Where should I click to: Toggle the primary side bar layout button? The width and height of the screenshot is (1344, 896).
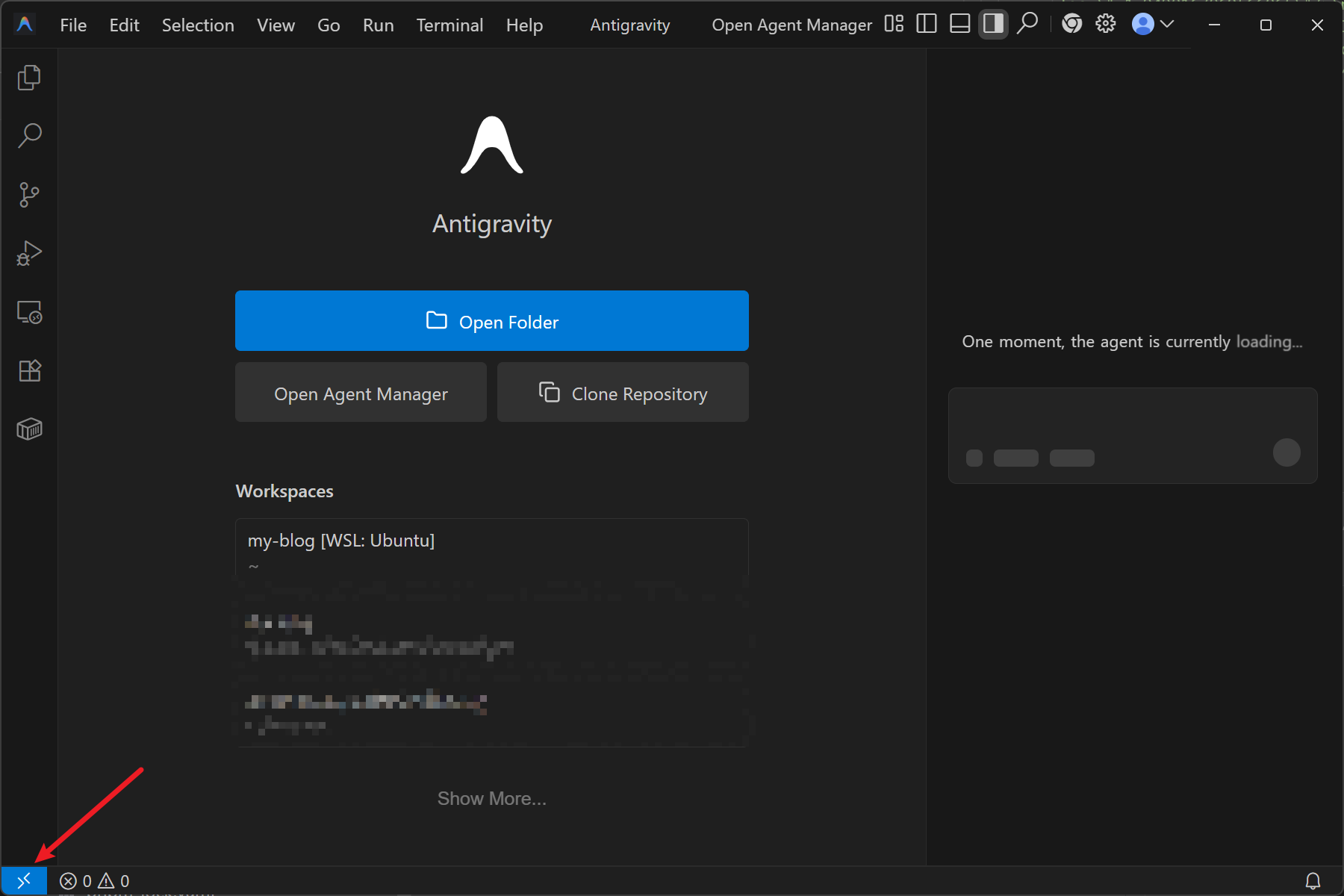point(926,25)
